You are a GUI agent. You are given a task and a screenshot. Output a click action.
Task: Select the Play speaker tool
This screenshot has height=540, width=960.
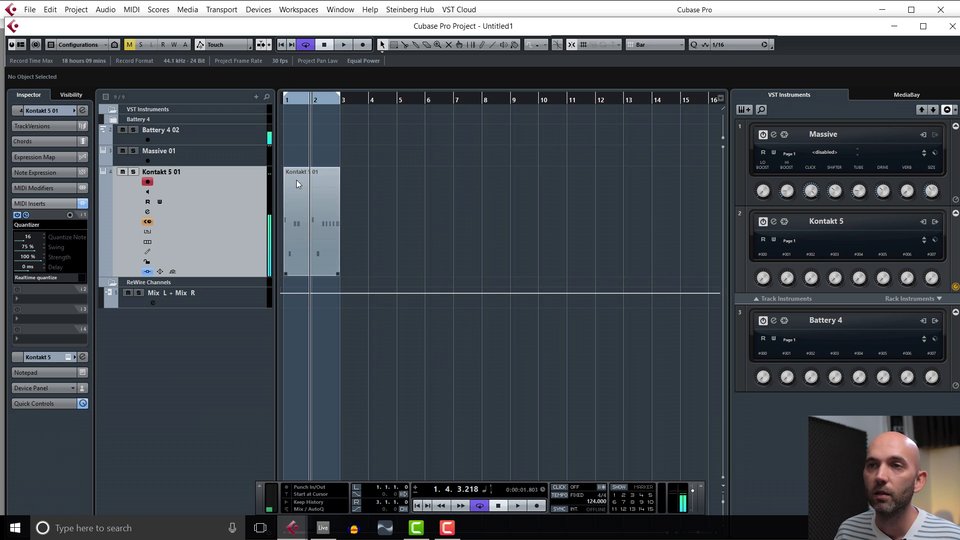coord(503,45)
